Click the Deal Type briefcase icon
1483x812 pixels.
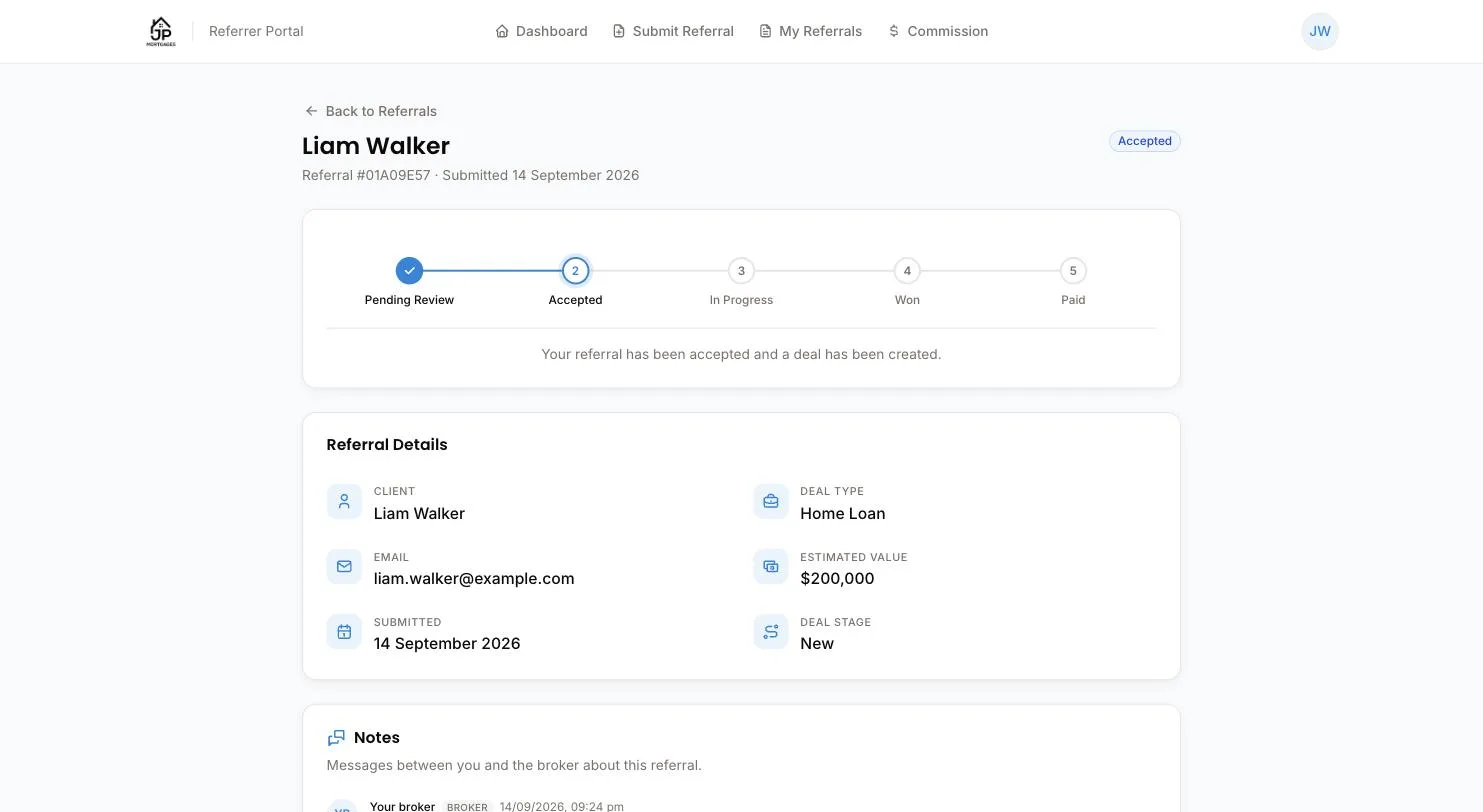click(x=771, y=502)
